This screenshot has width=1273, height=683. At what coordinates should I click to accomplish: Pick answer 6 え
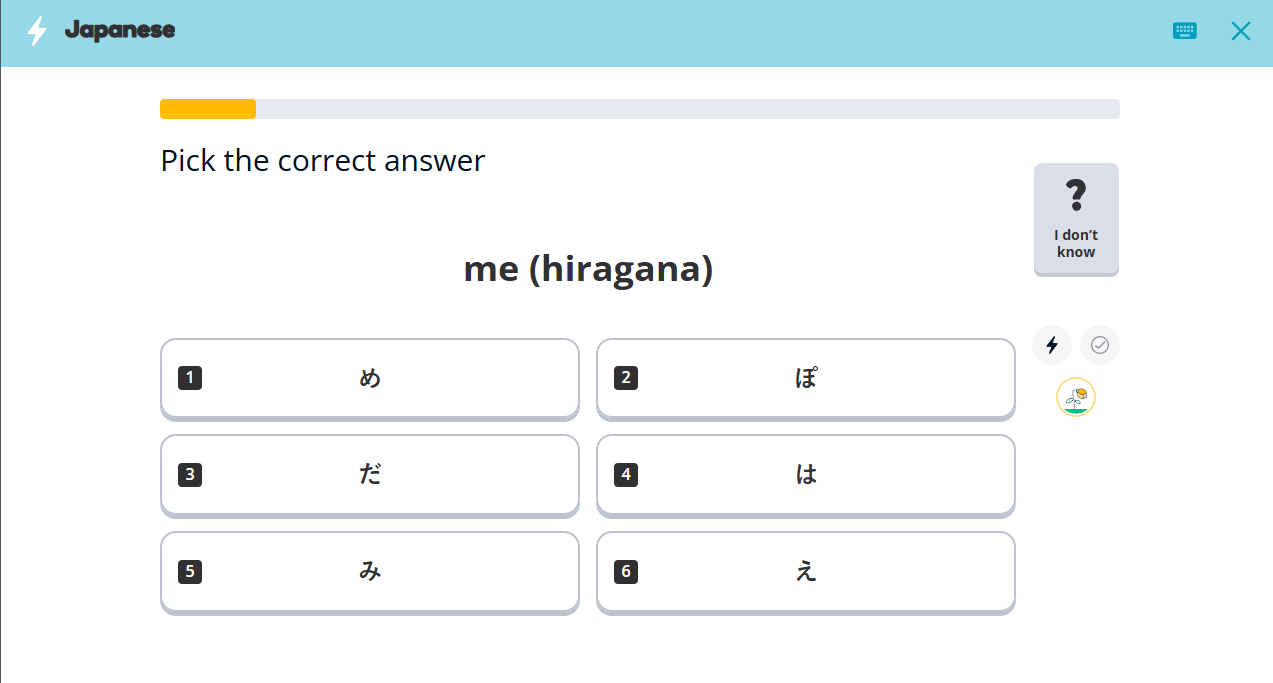click(x=806, y=571)
